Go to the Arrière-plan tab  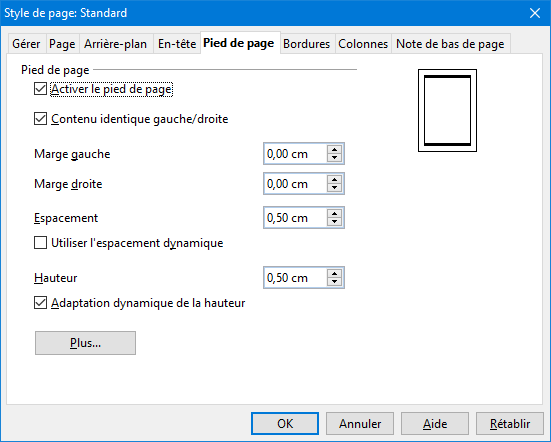pos(116,44)
